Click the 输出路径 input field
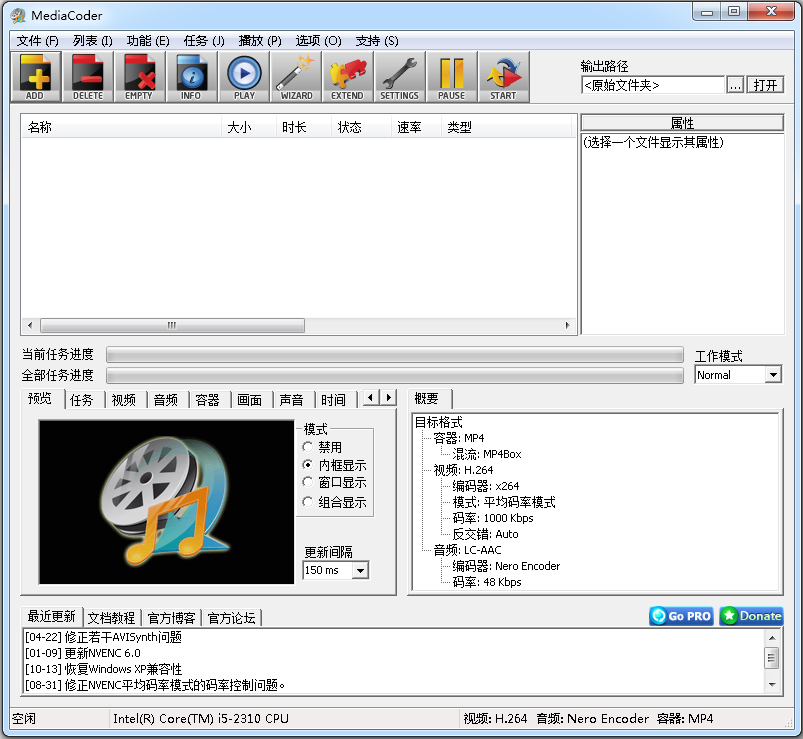Screen dimensions: 803x739 (653, 85)
